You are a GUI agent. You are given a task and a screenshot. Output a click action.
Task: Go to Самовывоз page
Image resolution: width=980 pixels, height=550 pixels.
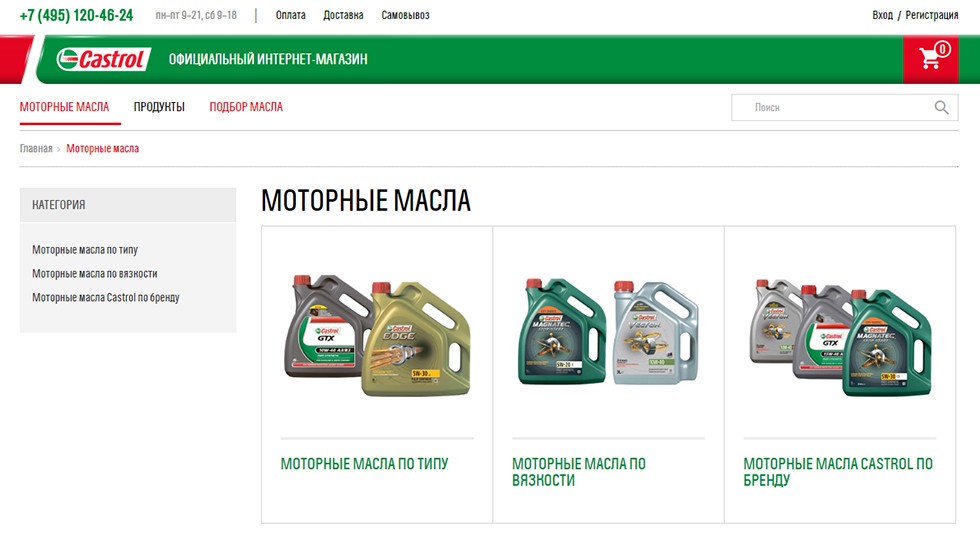[406, 15]
